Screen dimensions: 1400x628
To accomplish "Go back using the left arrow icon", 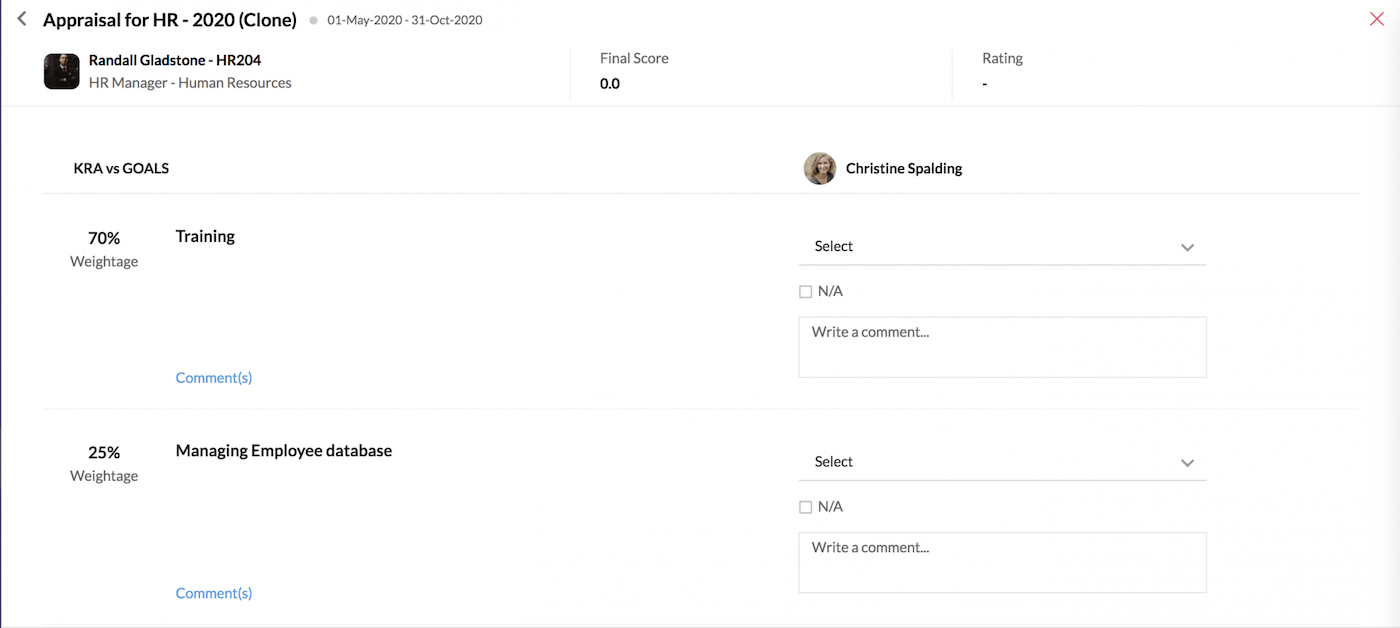I will pos(22,19).
